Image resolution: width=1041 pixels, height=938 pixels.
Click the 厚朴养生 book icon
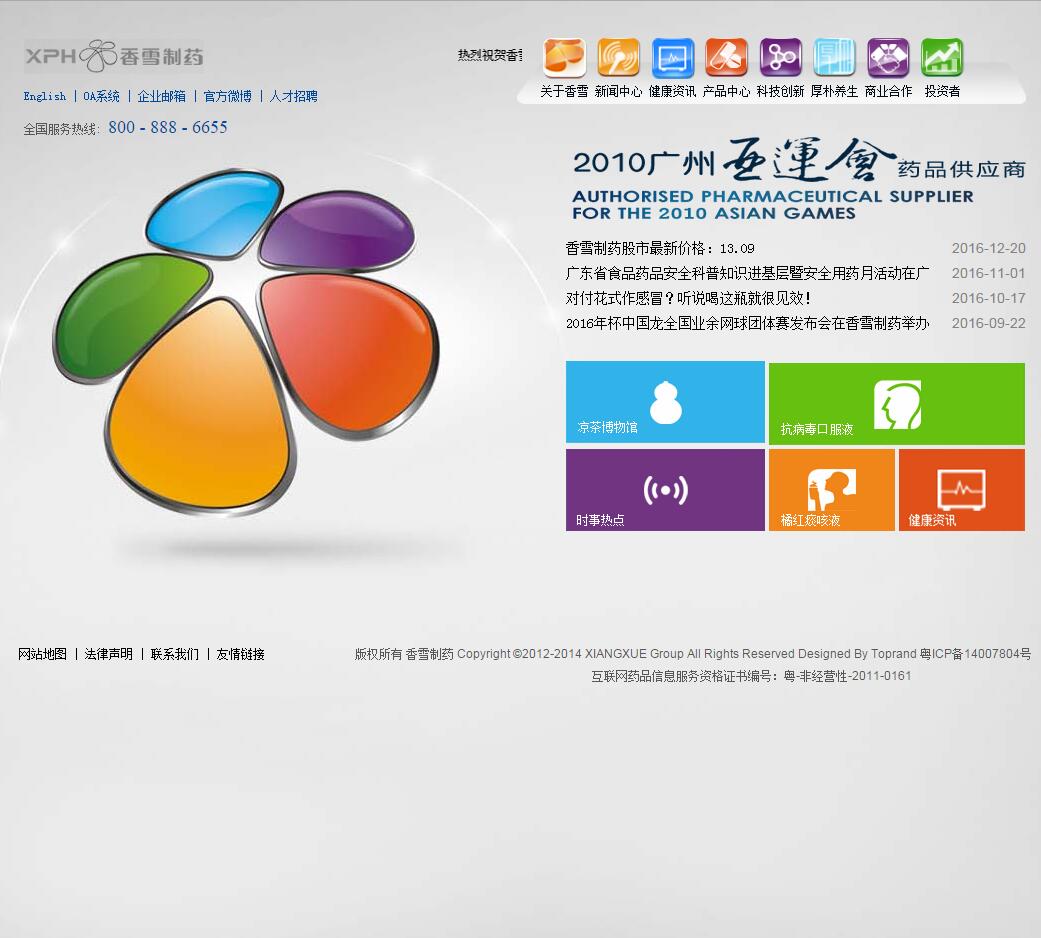point(835,57)
